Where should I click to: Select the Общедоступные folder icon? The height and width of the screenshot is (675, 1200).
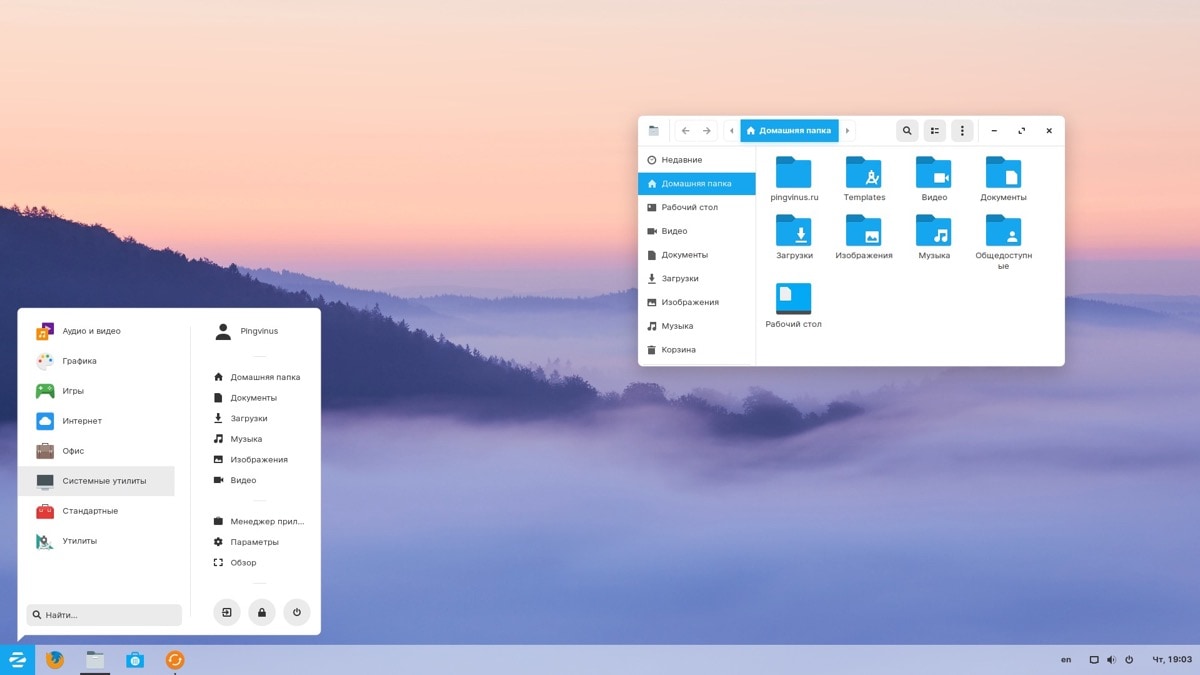click(x=1004, y=231)
